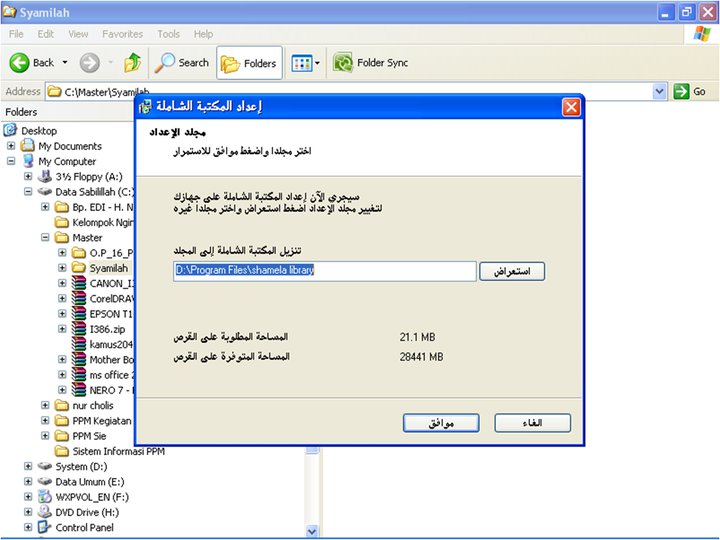
Task: Collapse Data Sabilillah (C:) node
Action: pyautogui.click(x=28, y=191)
